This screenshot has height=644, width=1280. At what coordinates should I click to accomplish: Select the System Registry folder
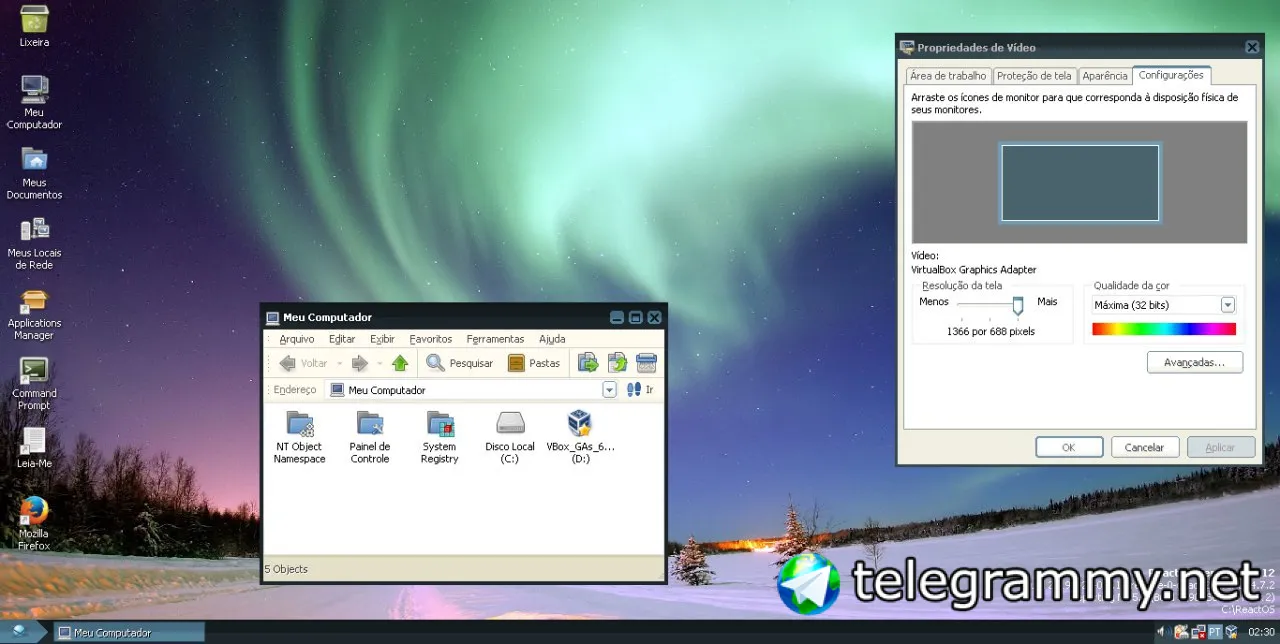[439, 437]
